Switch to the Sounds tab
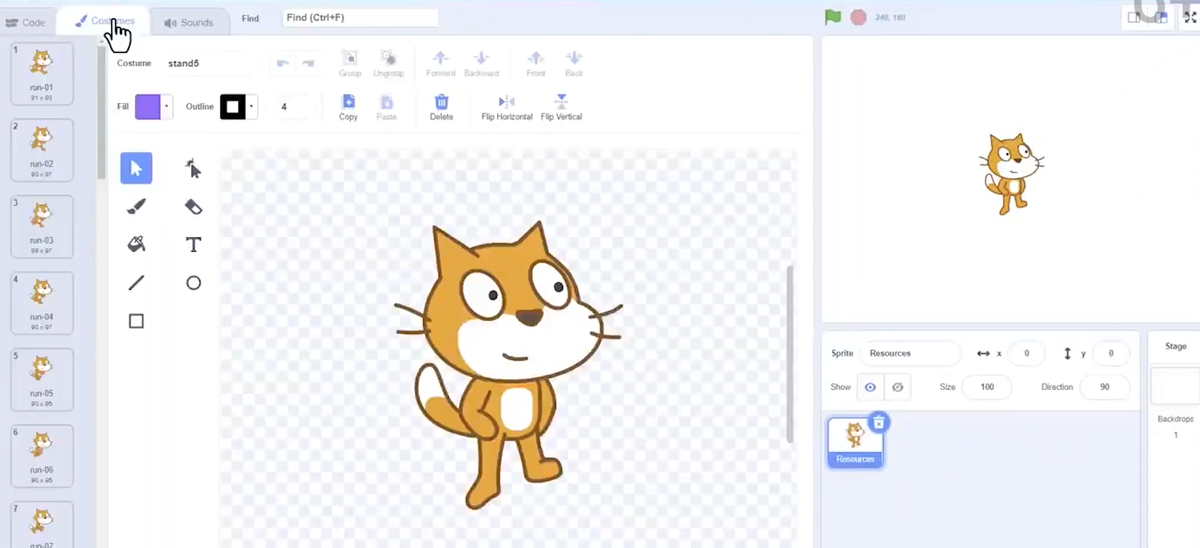Screen dimensions: 1200x548 point(188,22)
